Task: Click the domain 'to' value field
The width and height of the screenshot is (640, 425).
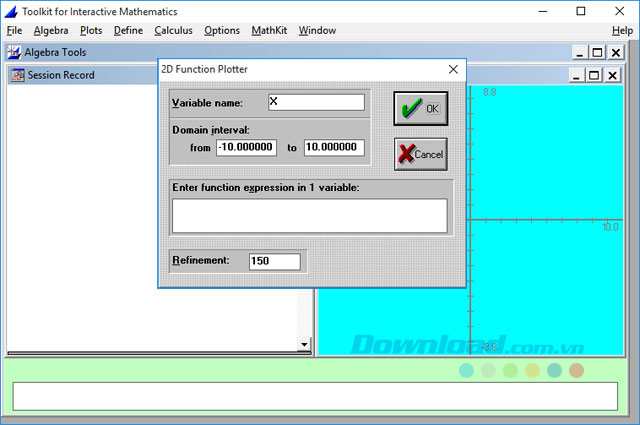Action: (334, 147)
